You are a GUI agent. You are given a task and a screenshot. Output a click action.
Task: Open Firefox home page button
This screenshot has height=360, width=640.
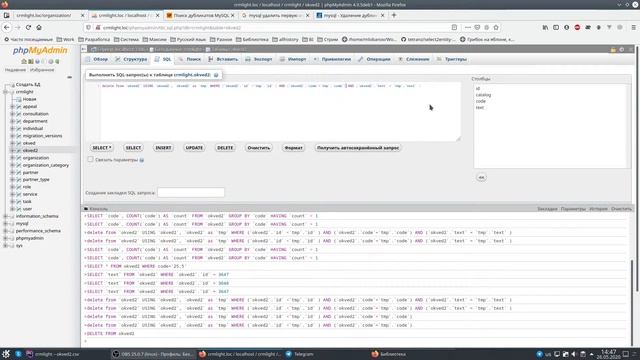pyautogui.click(x=39, y=27)
